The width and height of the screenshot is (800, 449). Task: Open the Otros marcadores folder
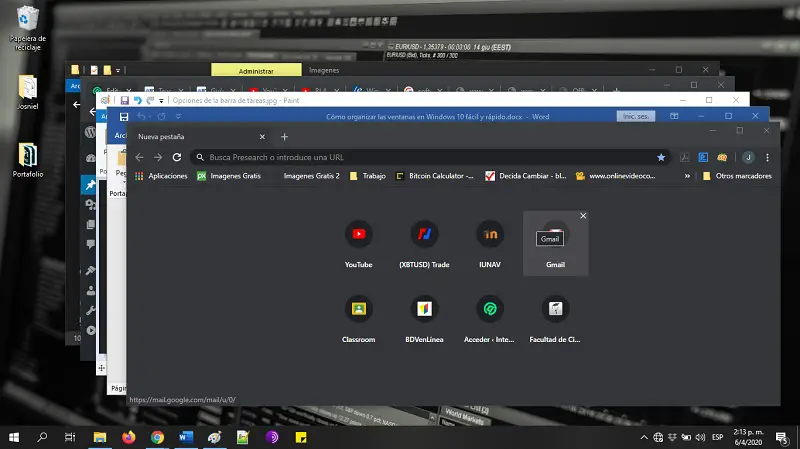click(x=737, y=176)
